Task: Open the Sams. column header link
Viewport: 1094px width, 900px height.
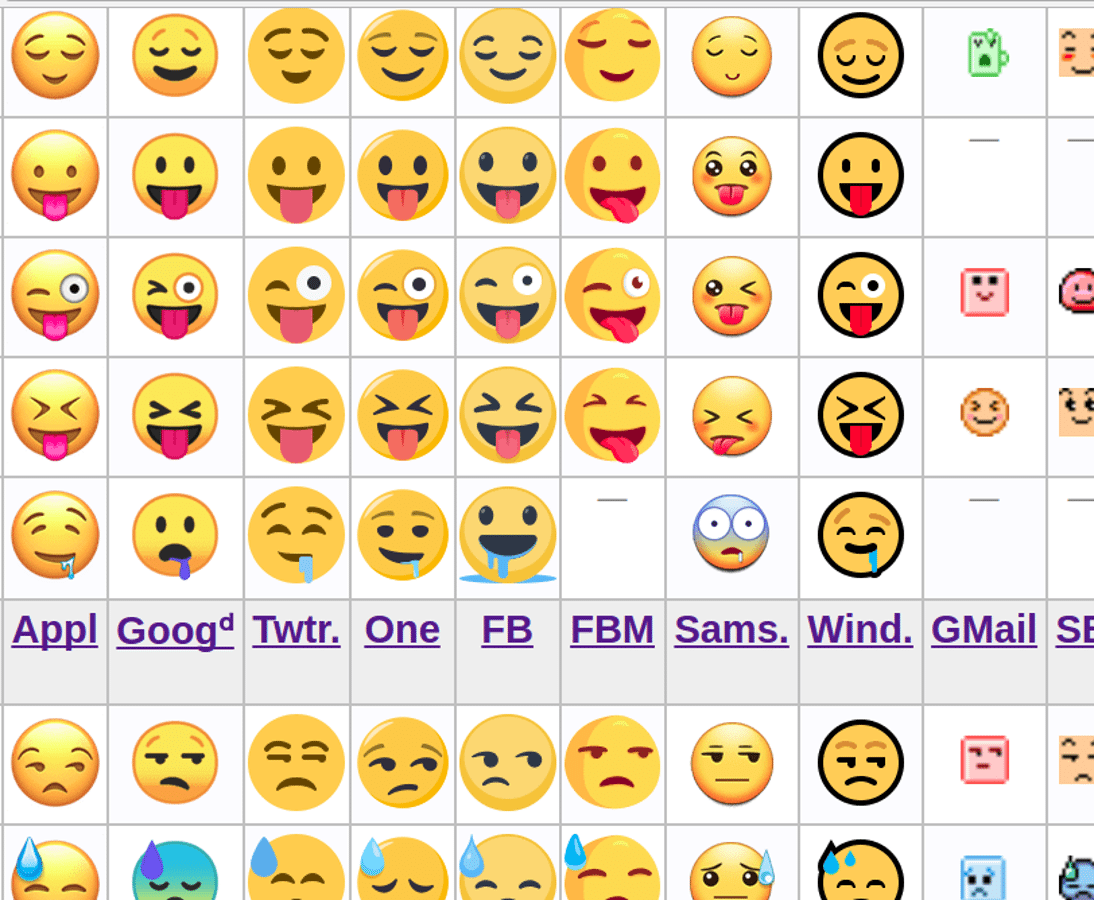Action: point(731,630)
